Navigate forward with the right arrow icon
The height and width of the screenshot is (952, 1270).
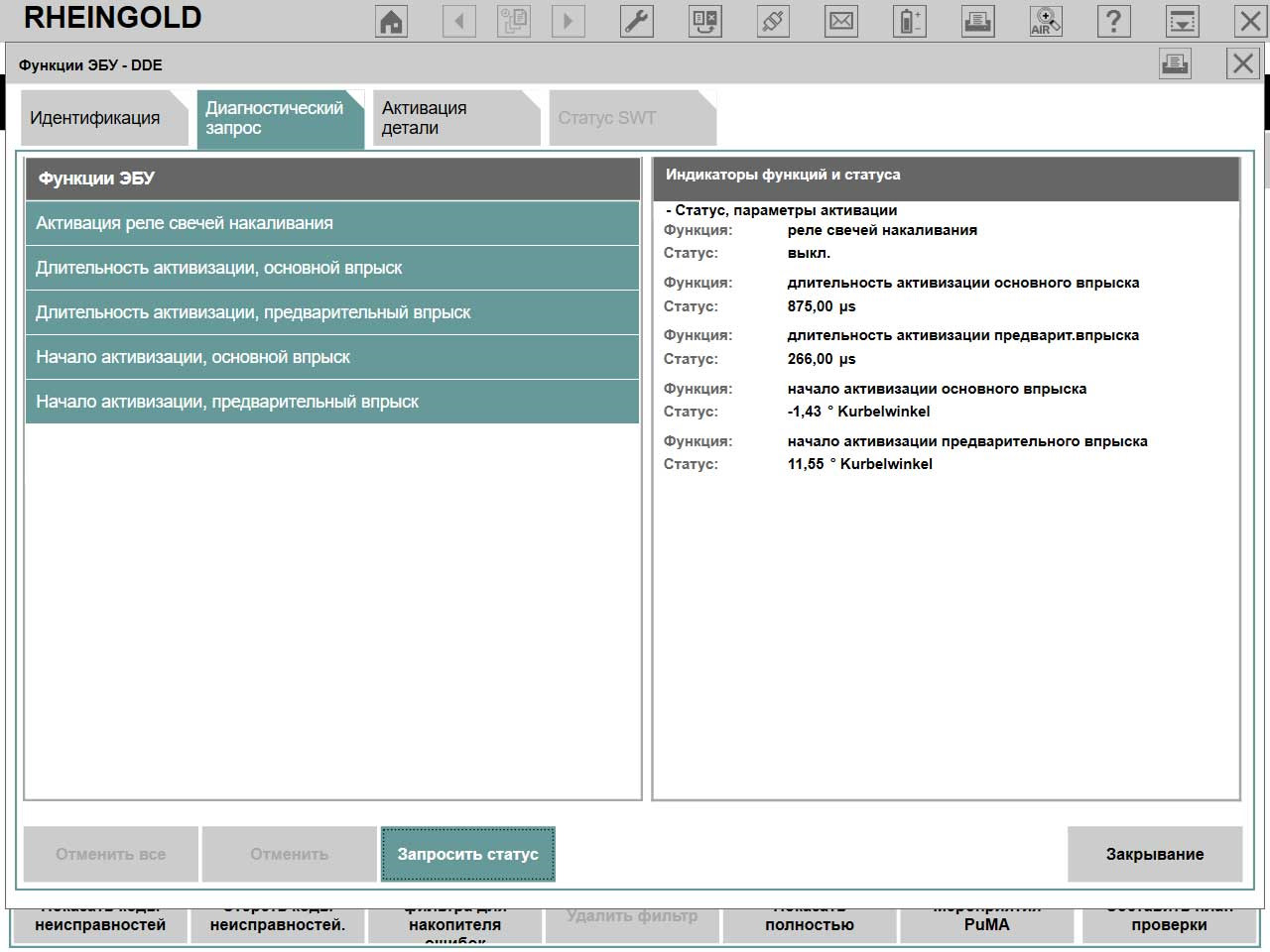click(x=568, y=21)
